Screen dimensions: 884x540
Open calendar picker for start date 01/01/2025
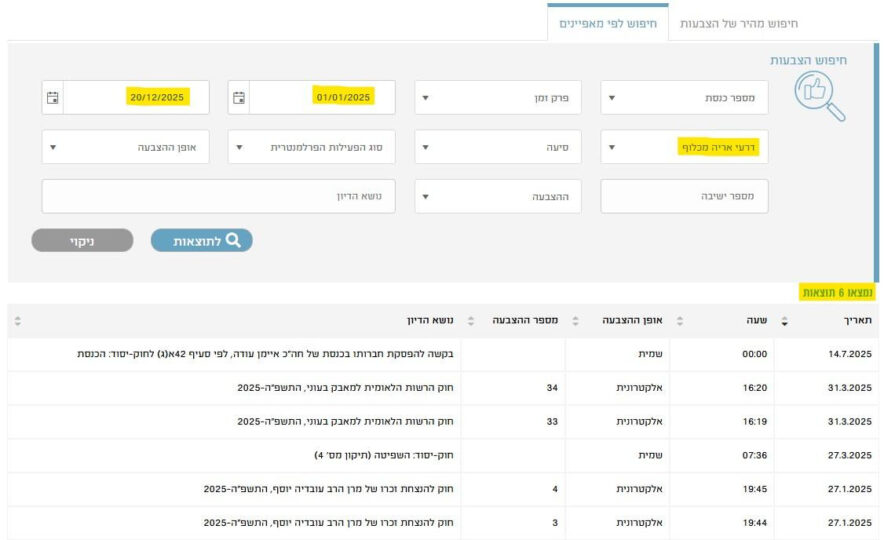(239, 98)
